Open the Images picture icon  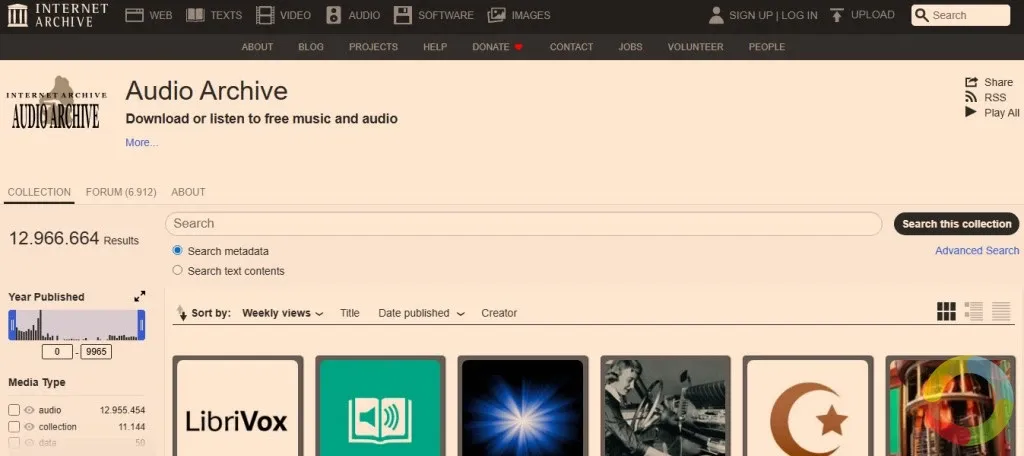click(496, 15)
